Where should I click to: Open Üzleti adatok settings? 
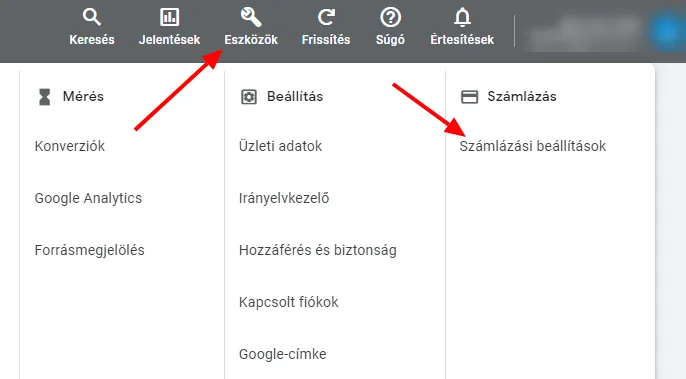tap(280, 146)
